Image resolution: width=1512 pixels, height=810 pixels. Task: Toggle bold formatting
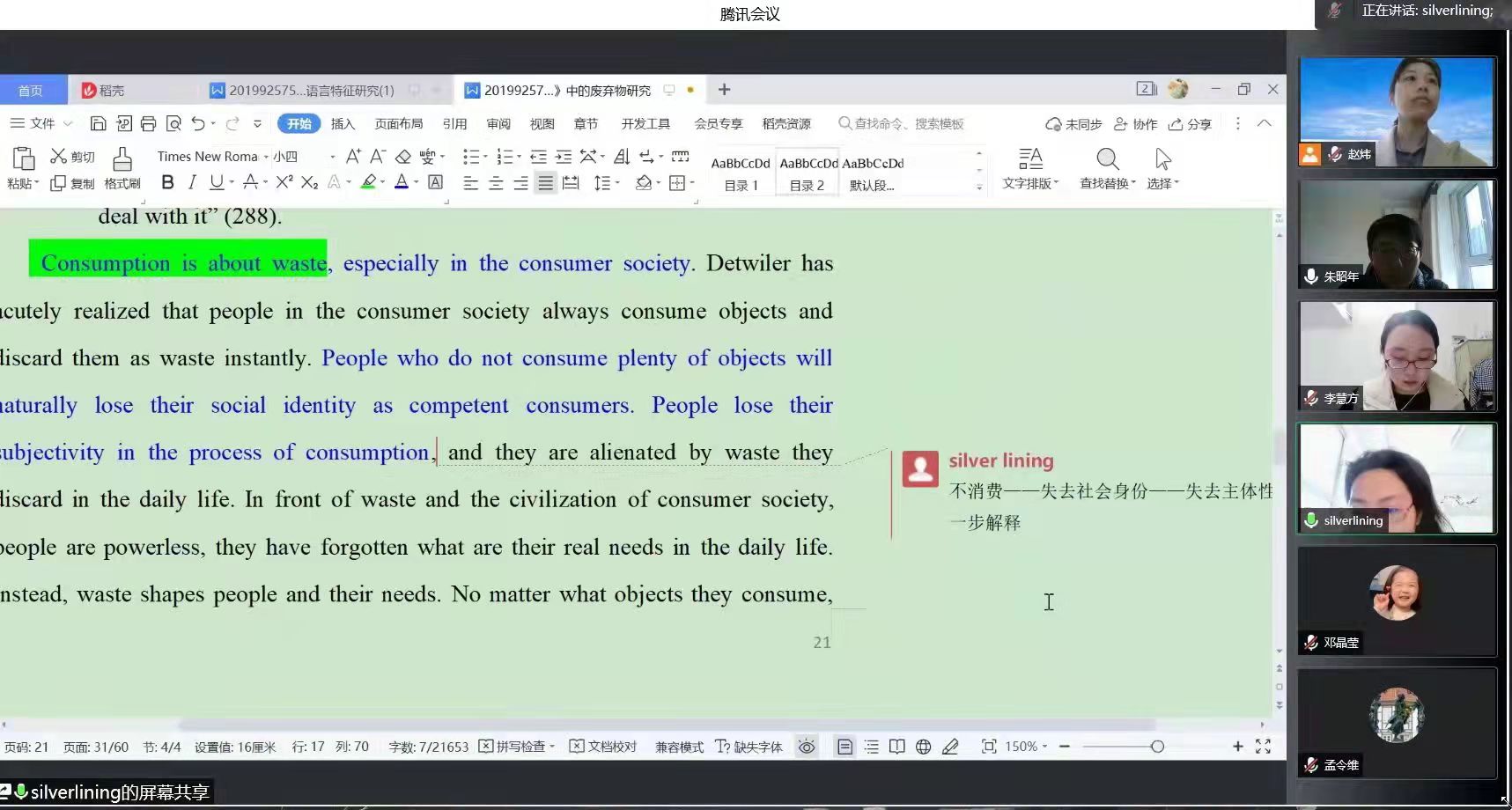coord(167,182)
